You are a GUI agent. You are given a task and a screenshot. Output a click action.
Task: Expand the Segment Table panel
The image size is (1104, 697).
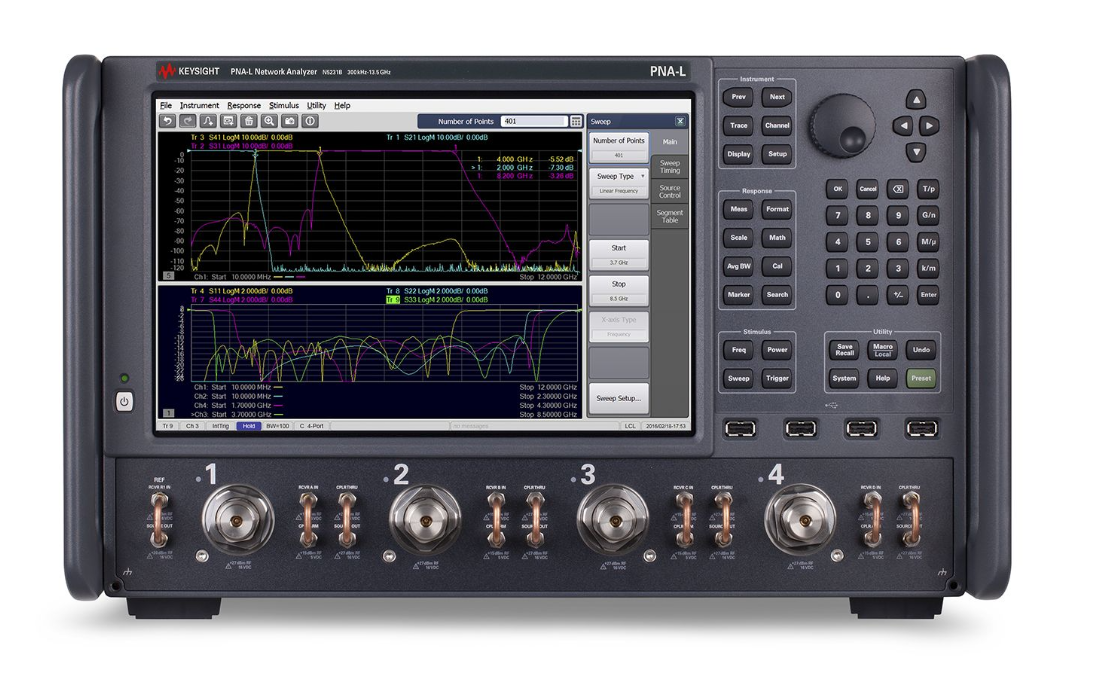[x=668, y=213]
